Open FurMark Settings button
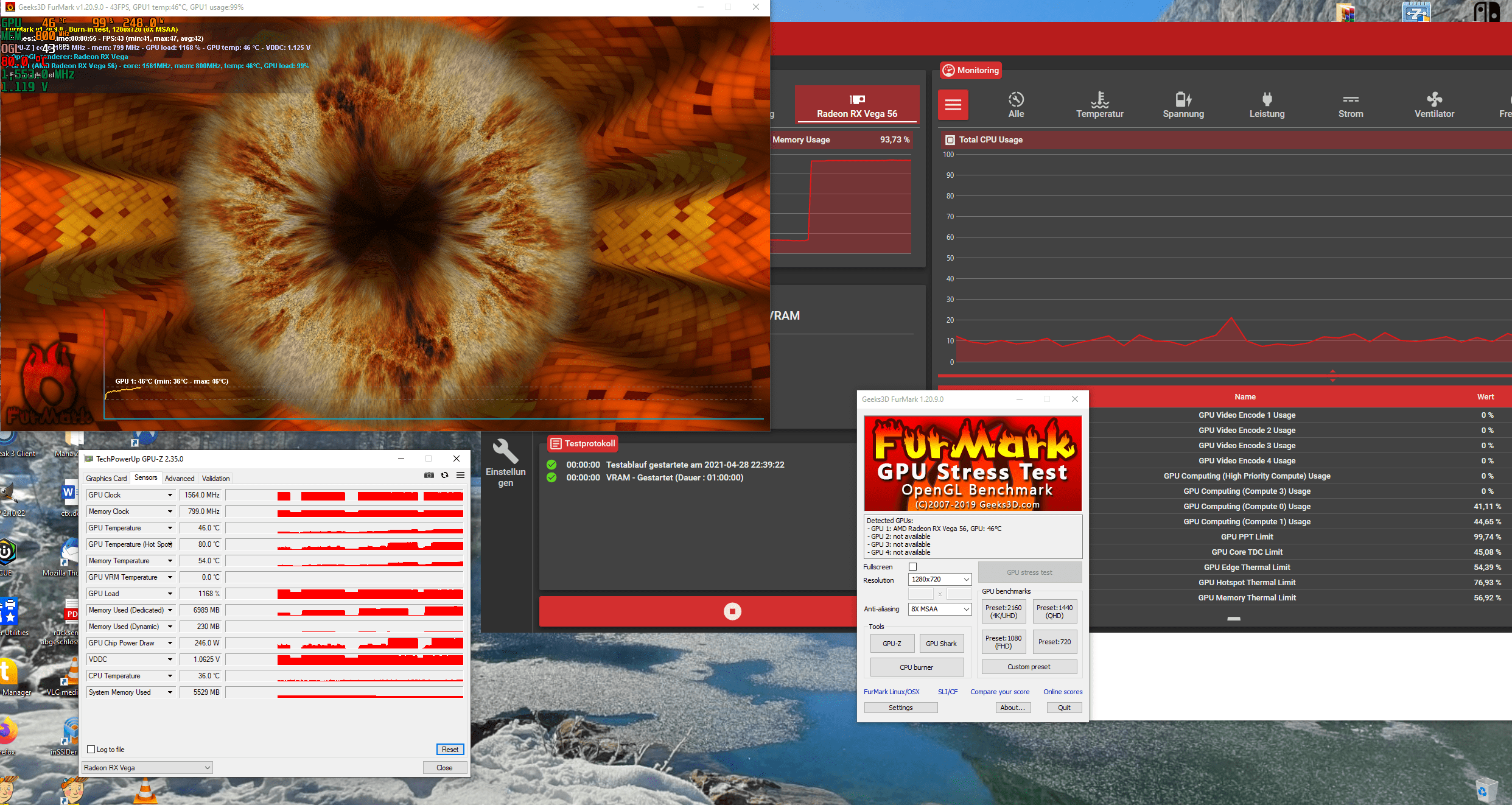Viewport: 1512px width, 805px height. click(x=901, y=708)
